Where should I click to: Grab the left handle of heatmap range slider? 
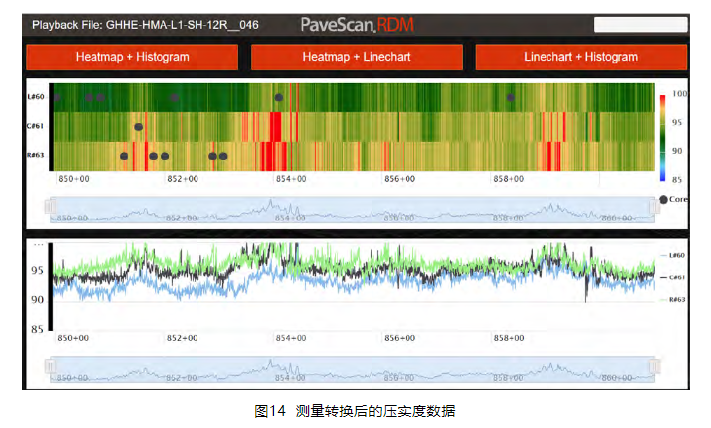click(x=50, y=208)
